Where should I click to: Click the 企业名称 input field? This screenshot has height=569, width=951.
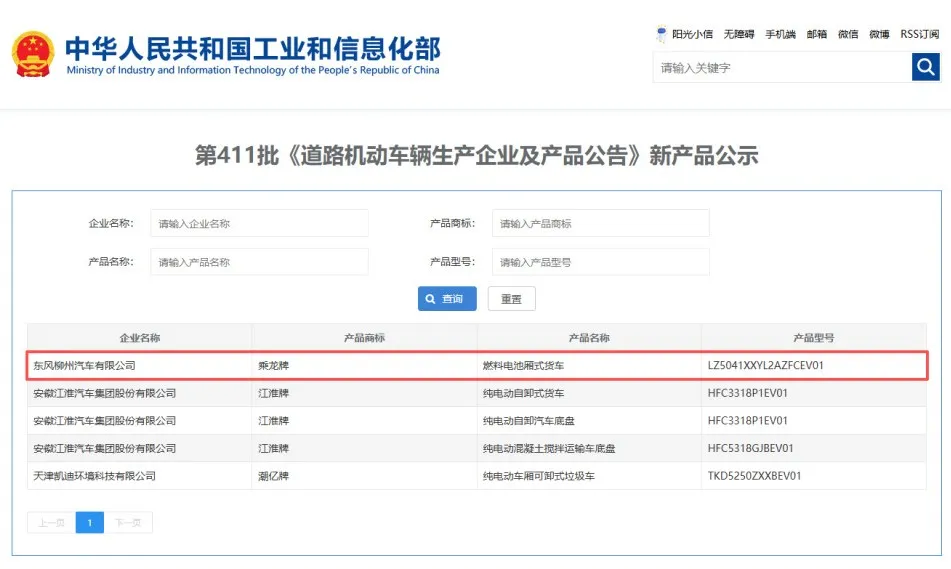pyautogui.click(x=259, y=223)
